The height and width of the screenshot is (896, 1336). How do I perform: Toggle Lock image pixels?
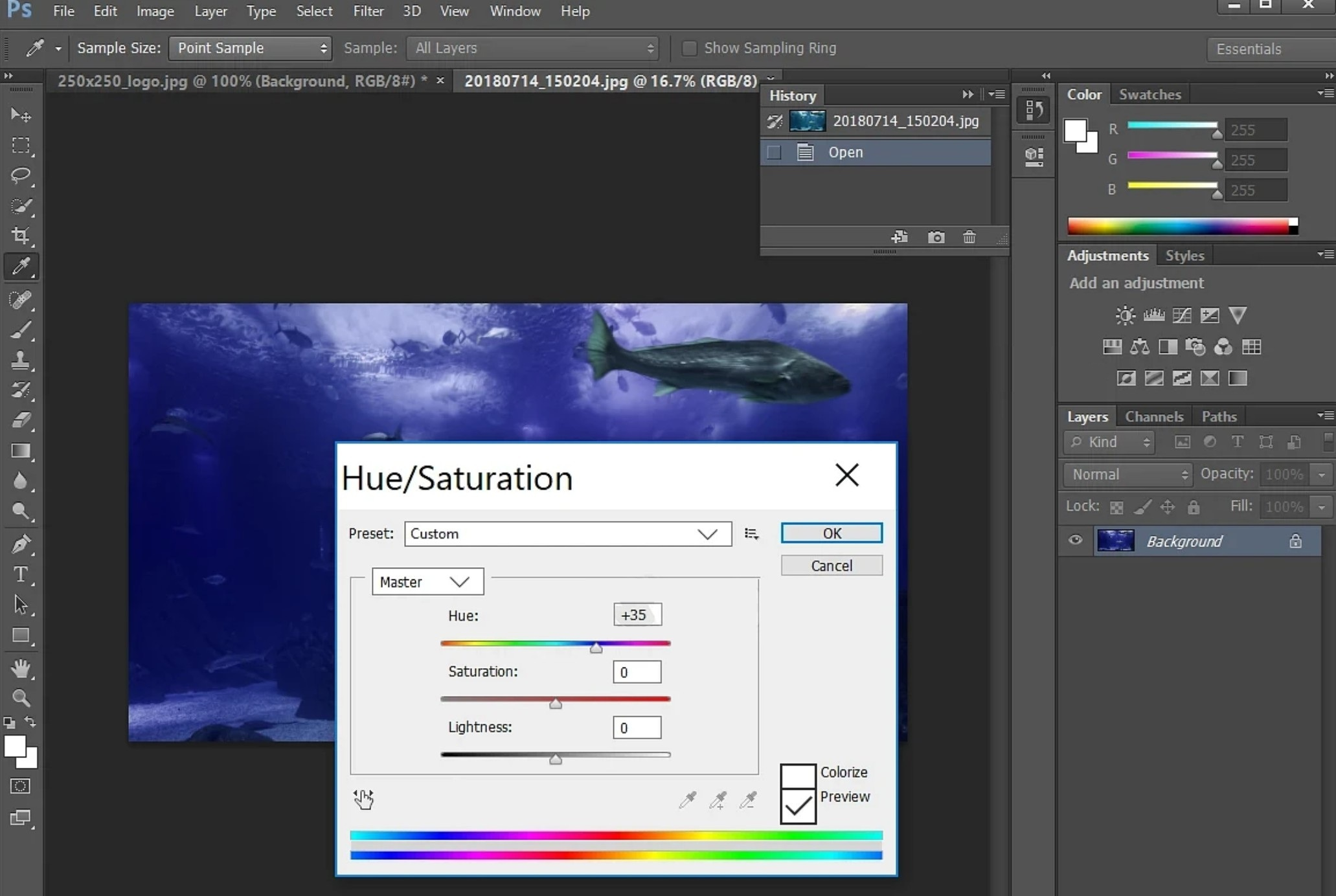coord(1142,508)
